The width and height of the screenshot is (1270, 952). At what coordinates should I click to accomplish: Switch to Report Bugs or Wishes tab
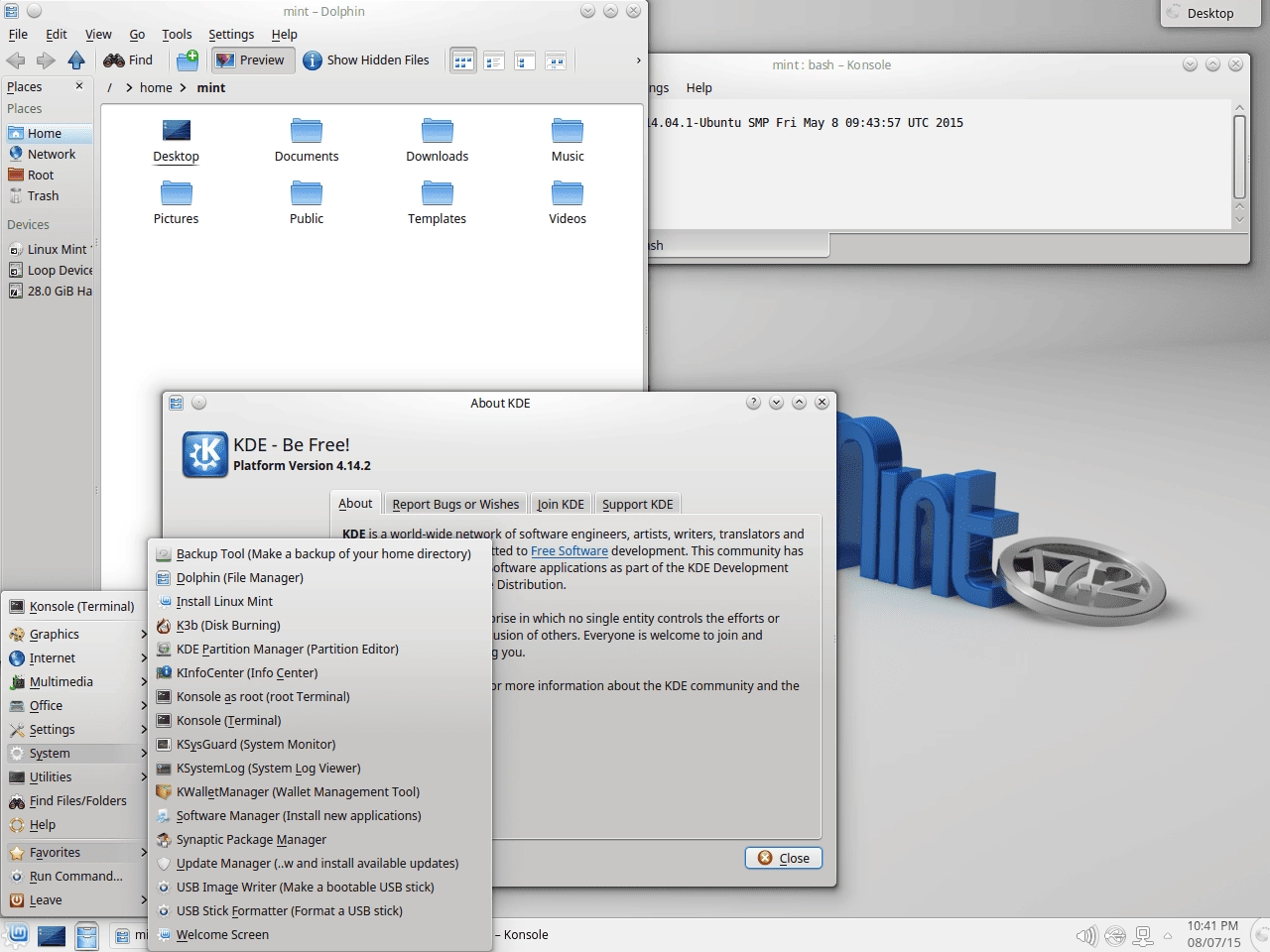click(x=455, y=504)
